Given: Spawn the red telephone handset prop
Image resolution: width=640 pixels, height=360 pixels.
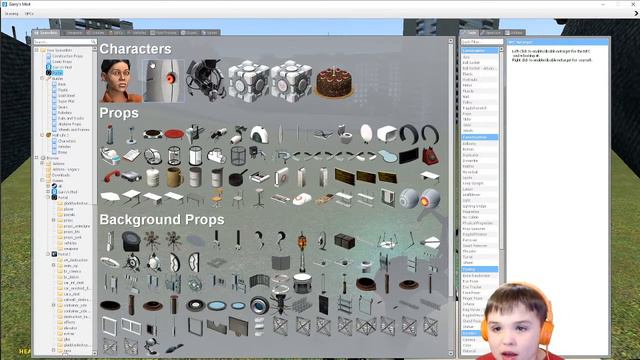Looking at the screenshot, I should pos(110,177).
